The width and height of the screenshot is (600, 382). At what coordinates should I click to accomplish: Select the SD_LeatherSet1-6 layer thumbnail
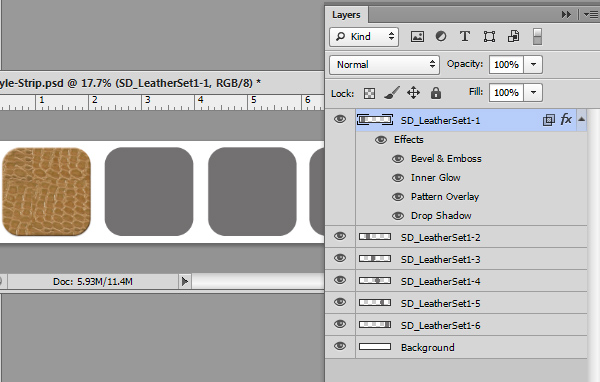coord(375,325)
